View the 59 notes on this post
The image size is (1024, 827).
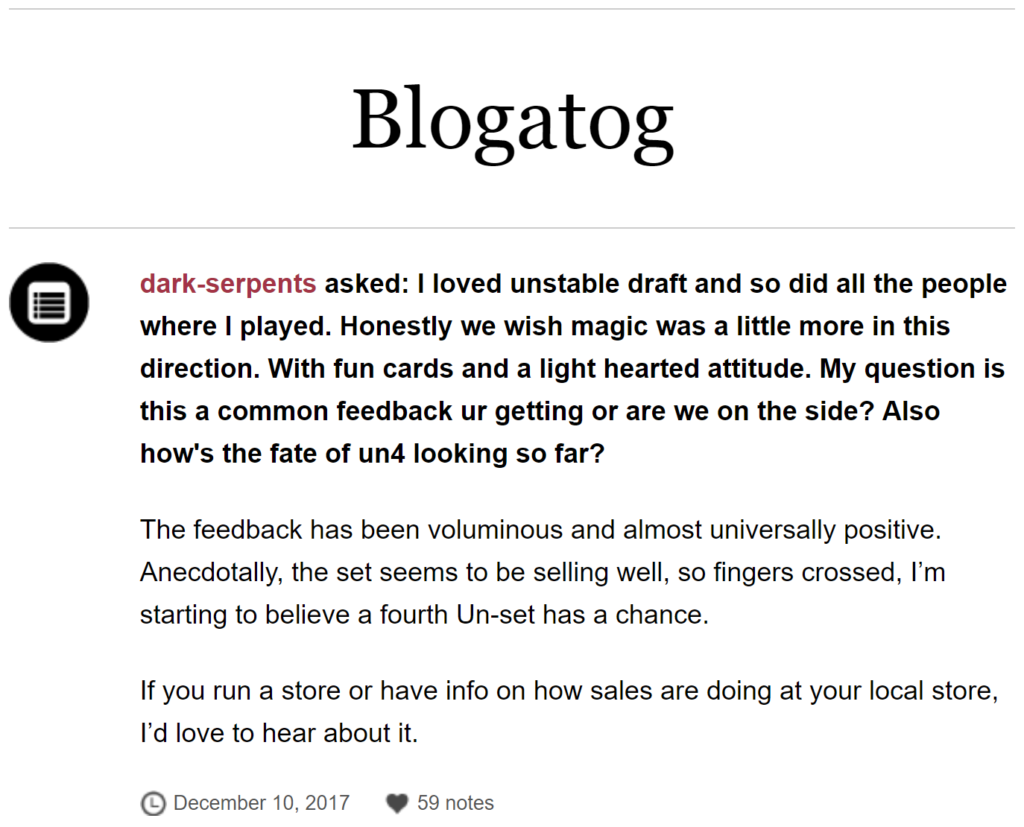(x=455, y=803)
